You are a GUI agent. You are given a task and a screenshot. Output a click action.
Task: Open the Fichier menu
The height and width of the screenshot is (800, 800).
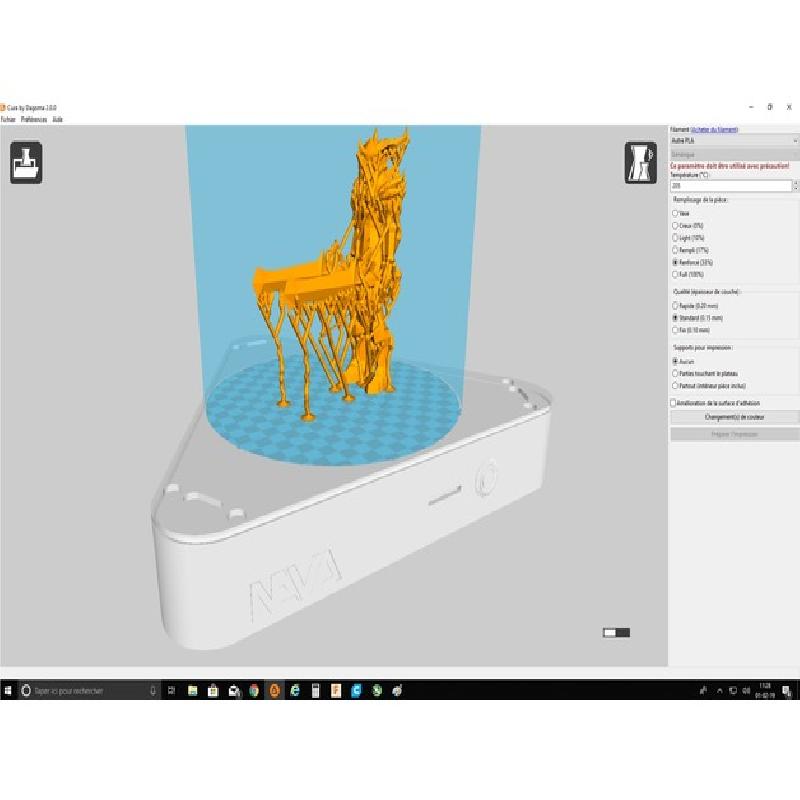tap(9, 119)
